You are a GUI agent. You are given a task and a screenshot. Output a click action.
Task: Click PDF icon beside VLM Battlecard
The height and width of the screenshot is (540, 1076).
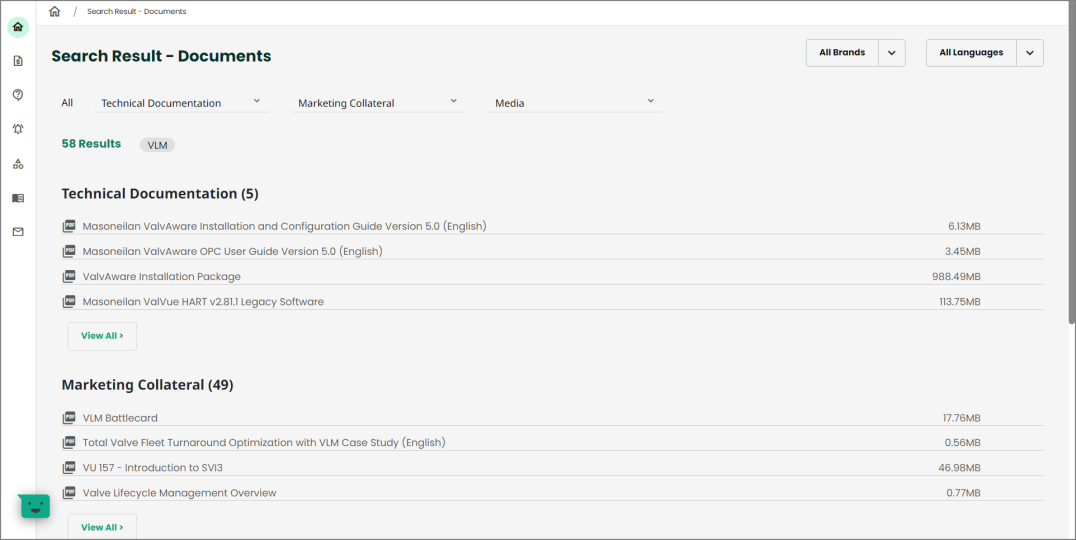coord(69,418)
